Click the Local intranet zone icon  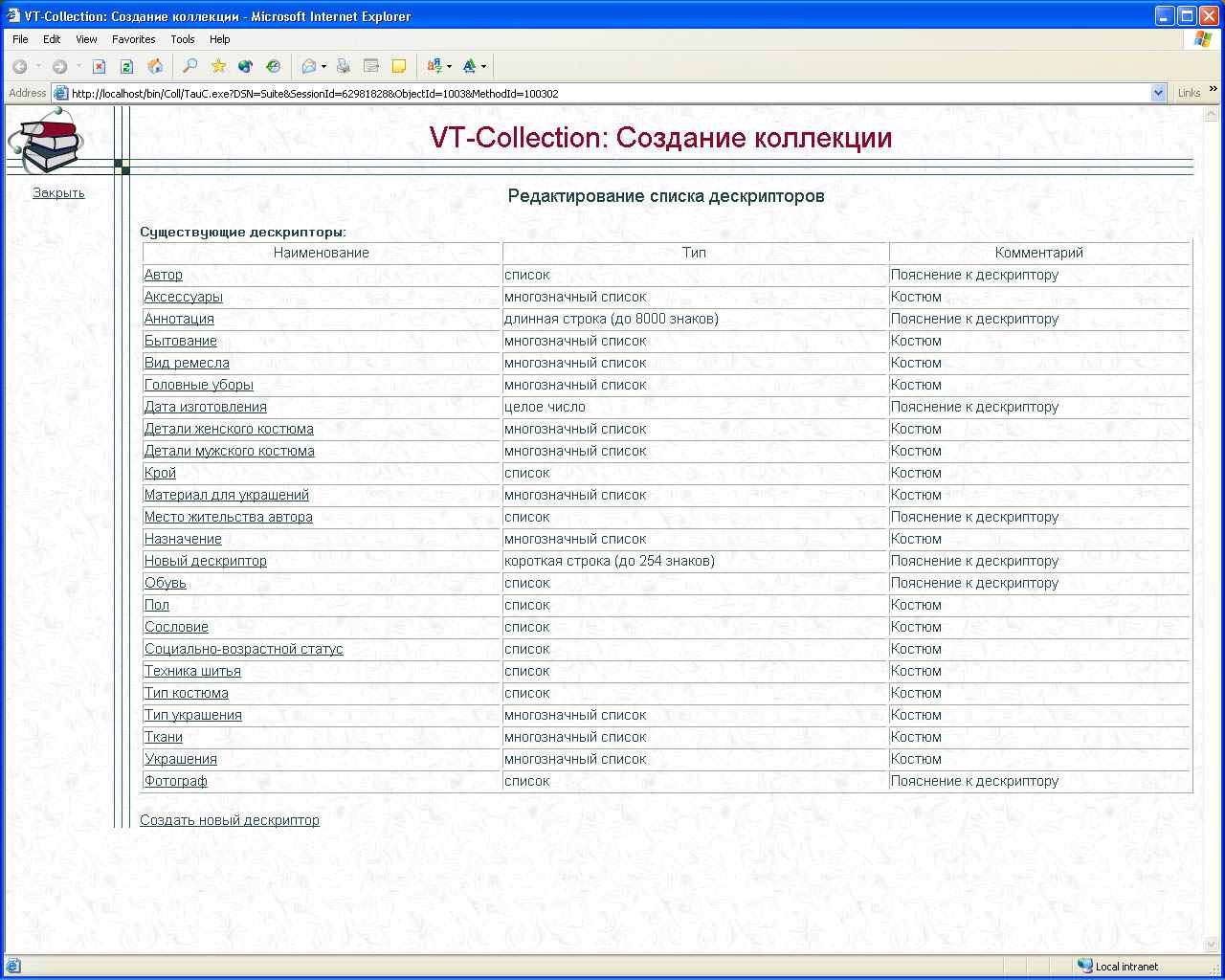(x=1084, y=967)
